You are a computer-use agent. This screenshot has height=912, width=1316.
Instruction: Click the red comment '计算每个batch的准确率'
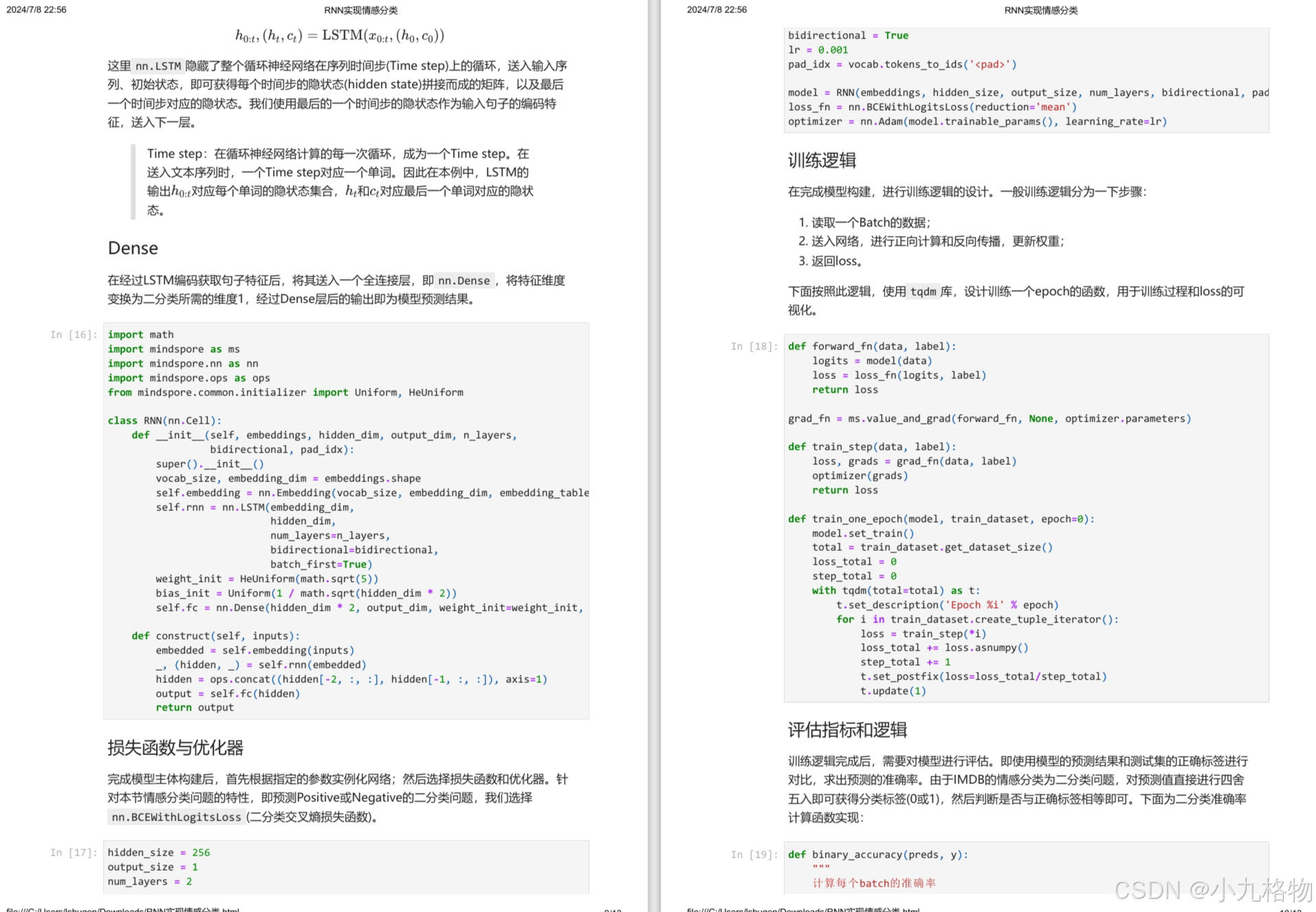(x=874, y=884)
